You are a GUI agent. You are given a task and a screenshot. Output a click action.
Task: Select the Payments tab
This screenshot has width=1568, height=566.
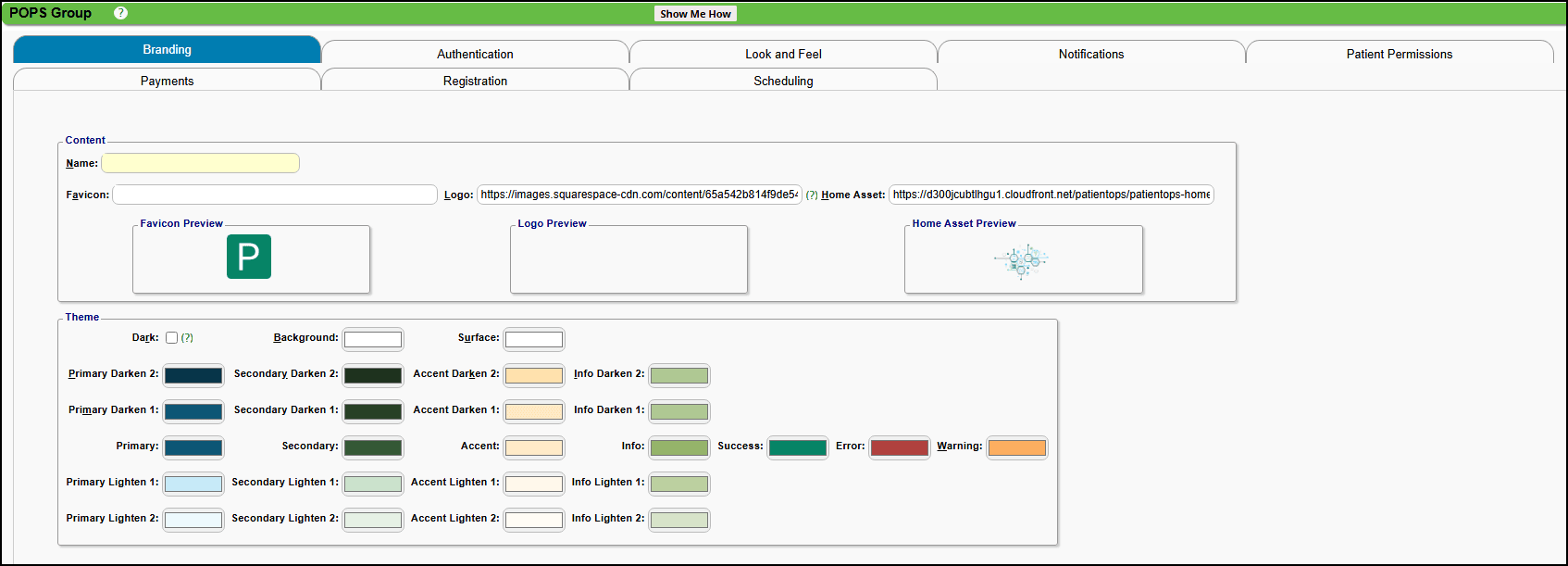pyautogui.click(x=167, y=81)
